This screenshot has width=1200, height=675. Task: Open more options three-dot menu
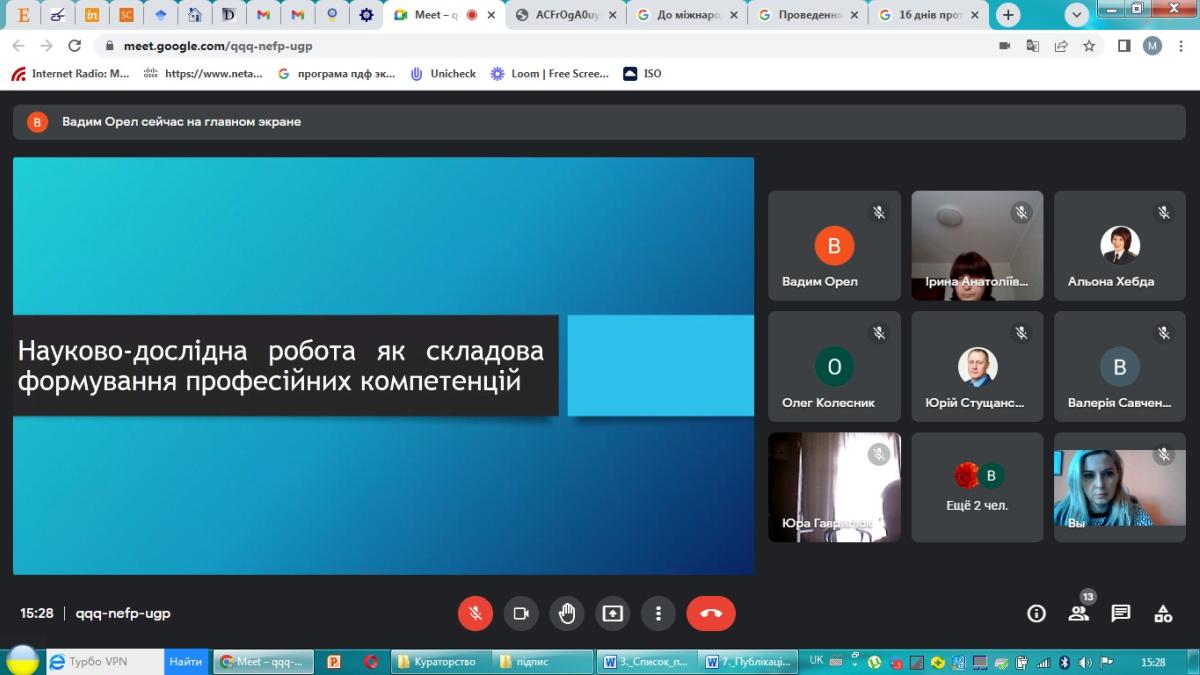point(658,613)
